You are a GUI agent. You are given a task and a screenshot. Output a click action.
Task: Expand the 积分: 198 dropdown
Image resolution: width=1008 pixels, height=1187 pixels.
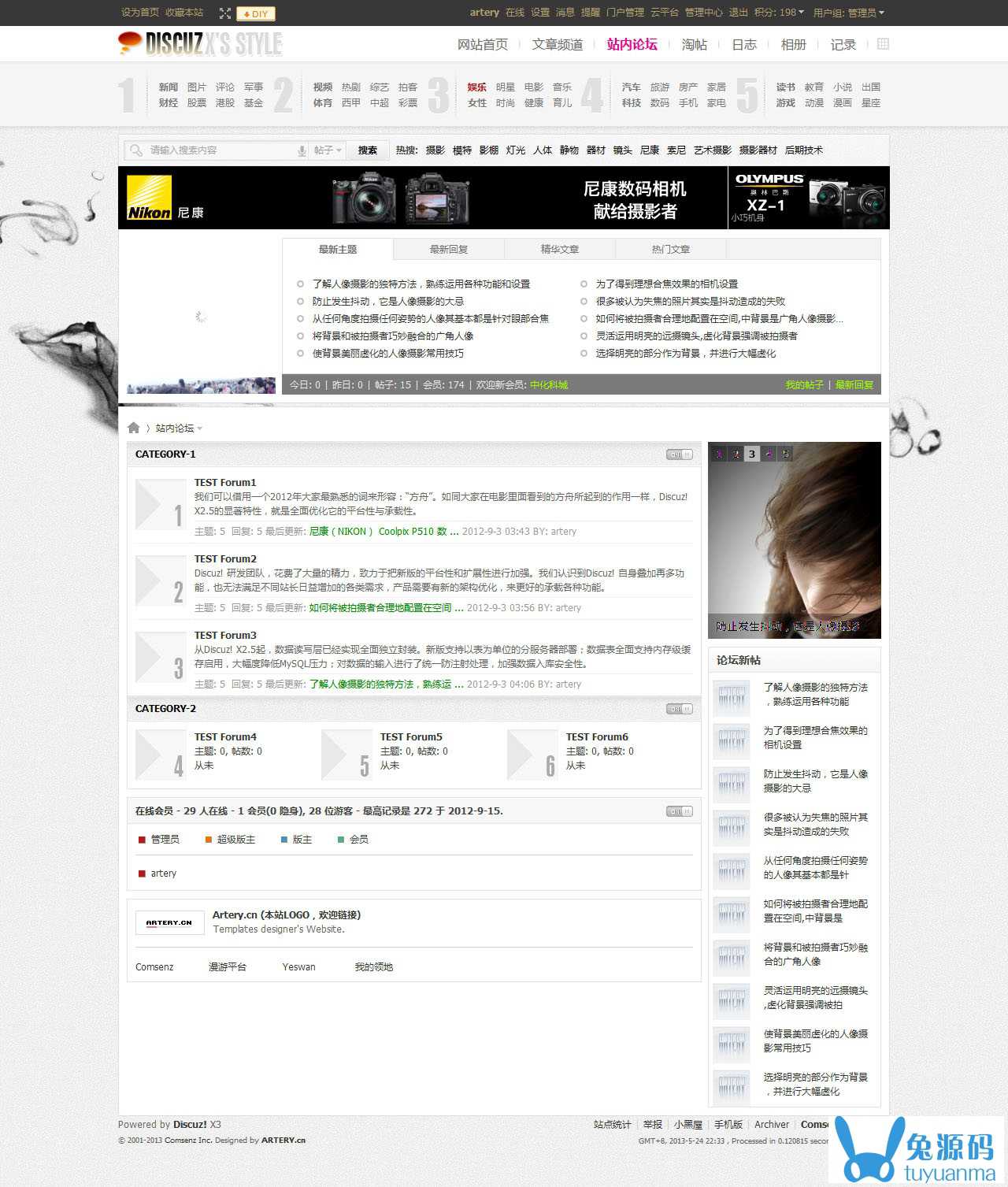coord(779,13)
